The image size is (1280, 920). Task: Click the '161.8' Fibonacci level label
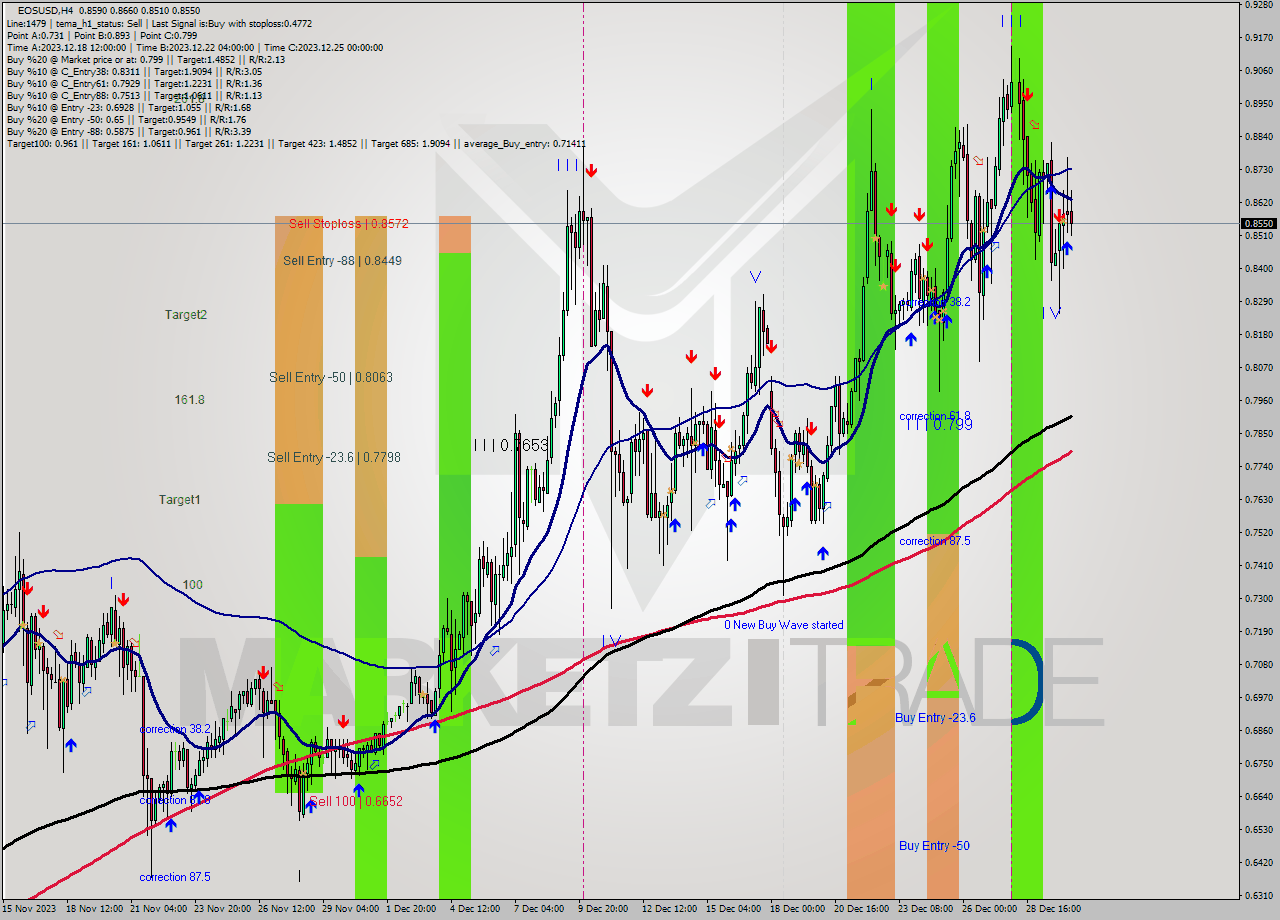[x=189, y=399]
